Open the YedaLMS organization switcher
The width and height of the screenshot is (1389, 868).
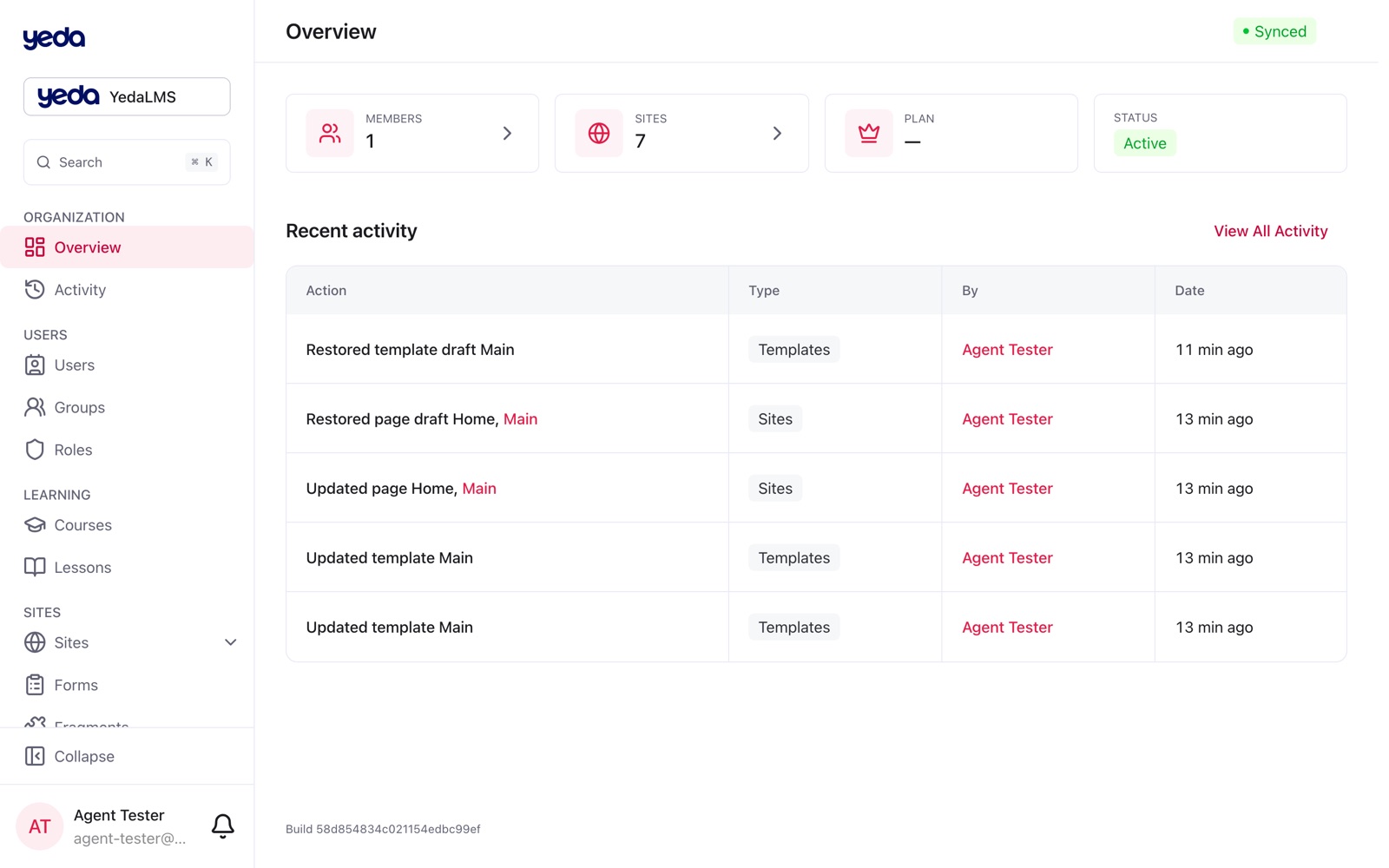(127, 96)
